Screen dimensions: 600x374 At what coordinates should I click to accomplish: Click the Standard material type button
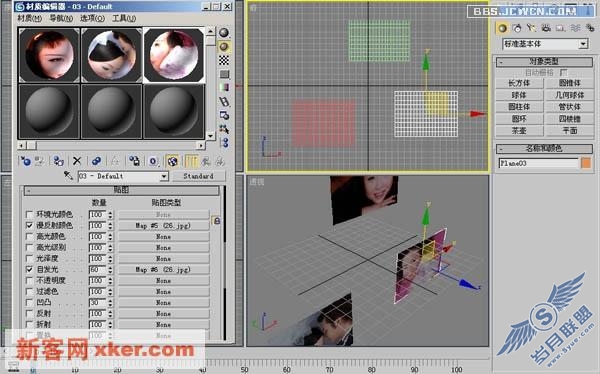(x=198, y=176)
